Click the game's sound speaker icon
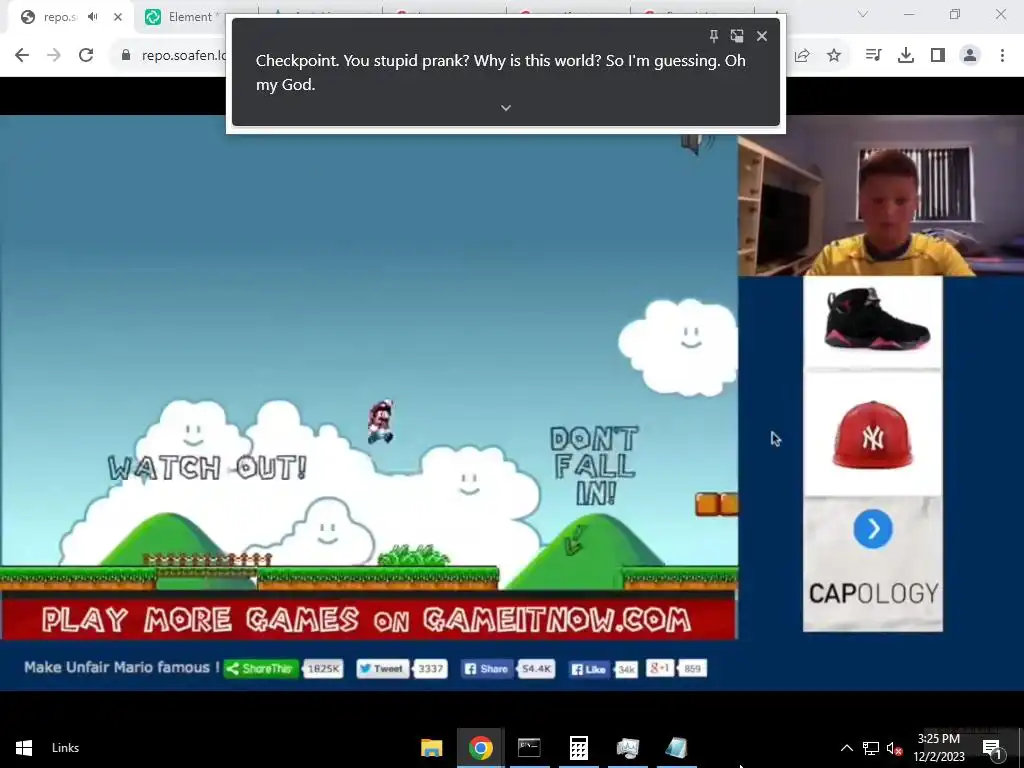This screenshot has height=768, width=1024. point(697,144)
